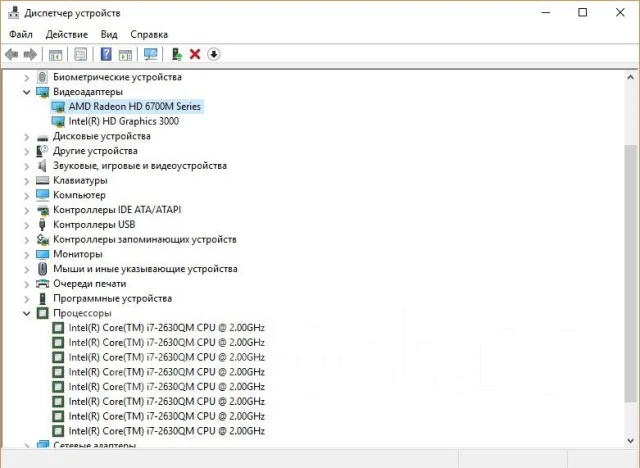The width and height of the screenshot is (640, 468).
Task: Select AMD Radeon HD 6700M Series
Action: 135,106
